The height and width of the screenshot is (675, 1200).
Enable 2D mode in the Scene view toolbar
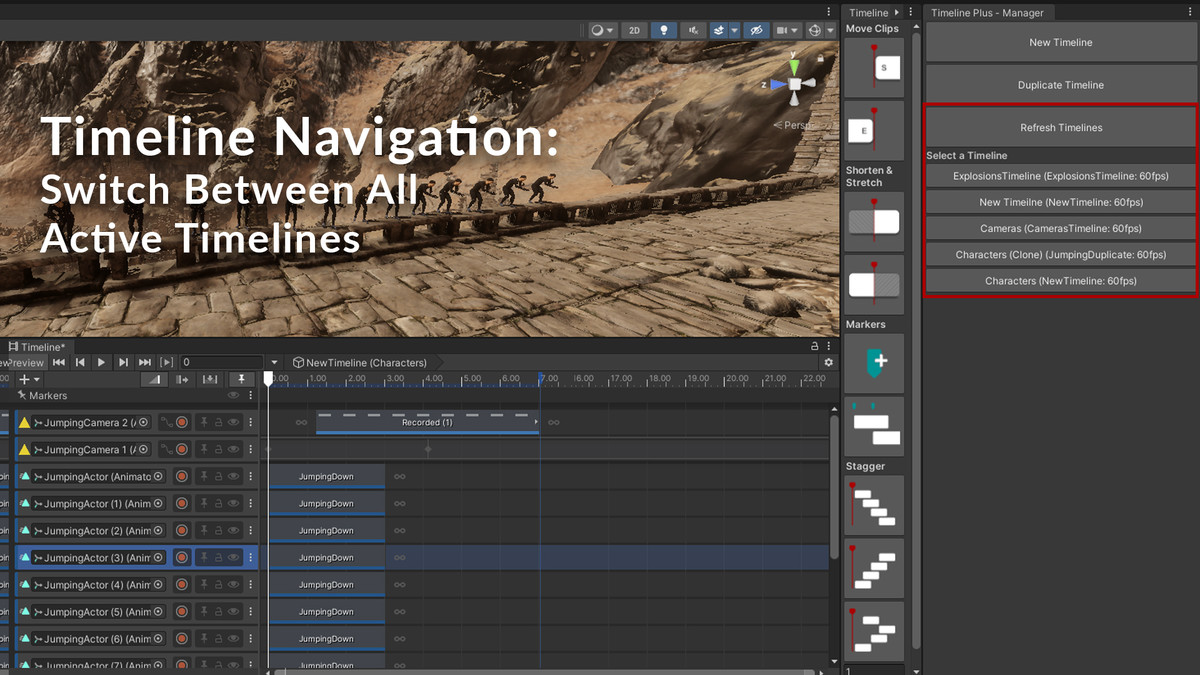coord(633,30)
